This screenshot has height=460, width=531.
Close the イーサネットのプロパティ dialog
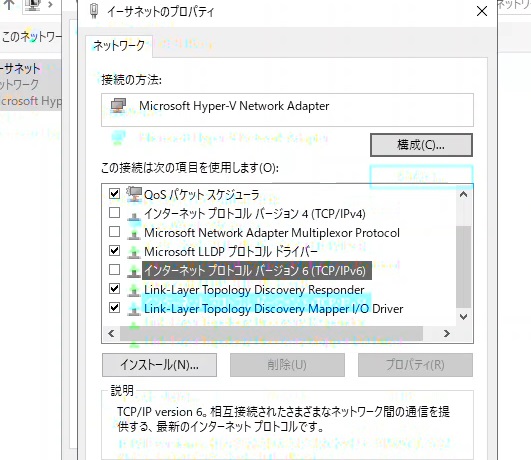(x=482, y=11)
